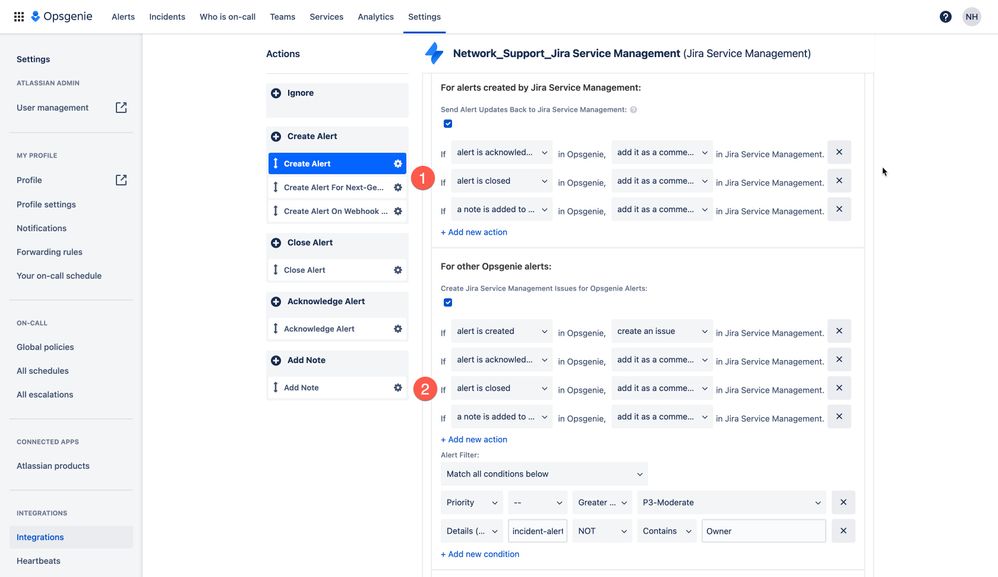Click the info icon beside Send Alert Updates Back
The height and width of the screenshot is (577, 998).
point(633,109)
